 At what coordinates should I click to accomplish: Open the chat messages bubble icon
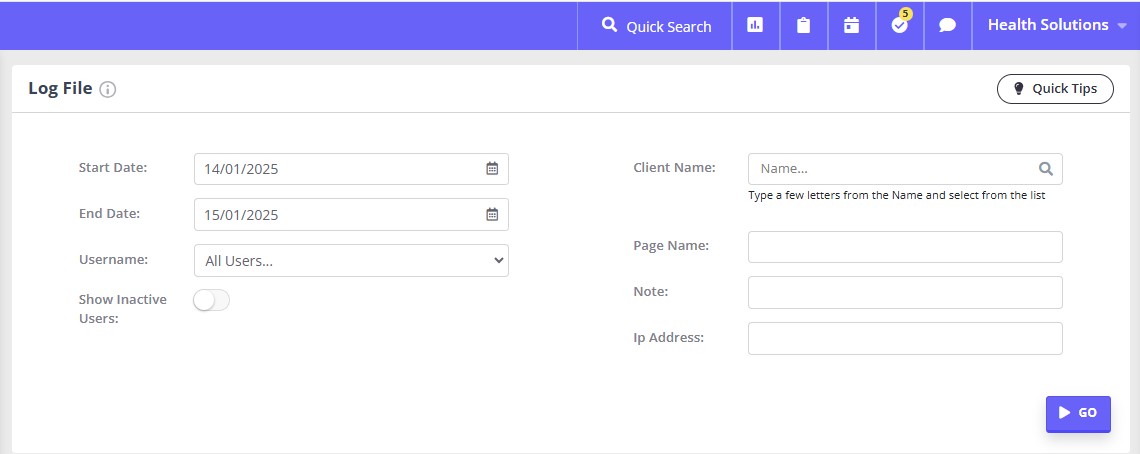(x=947, y=25)
